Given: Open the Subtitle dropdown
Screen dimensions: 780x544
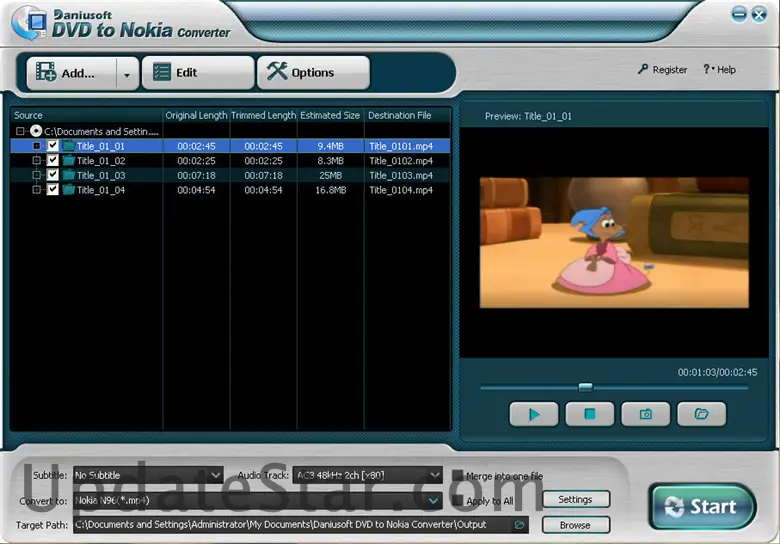Looking at the screenshot, I should coord(148,475).
